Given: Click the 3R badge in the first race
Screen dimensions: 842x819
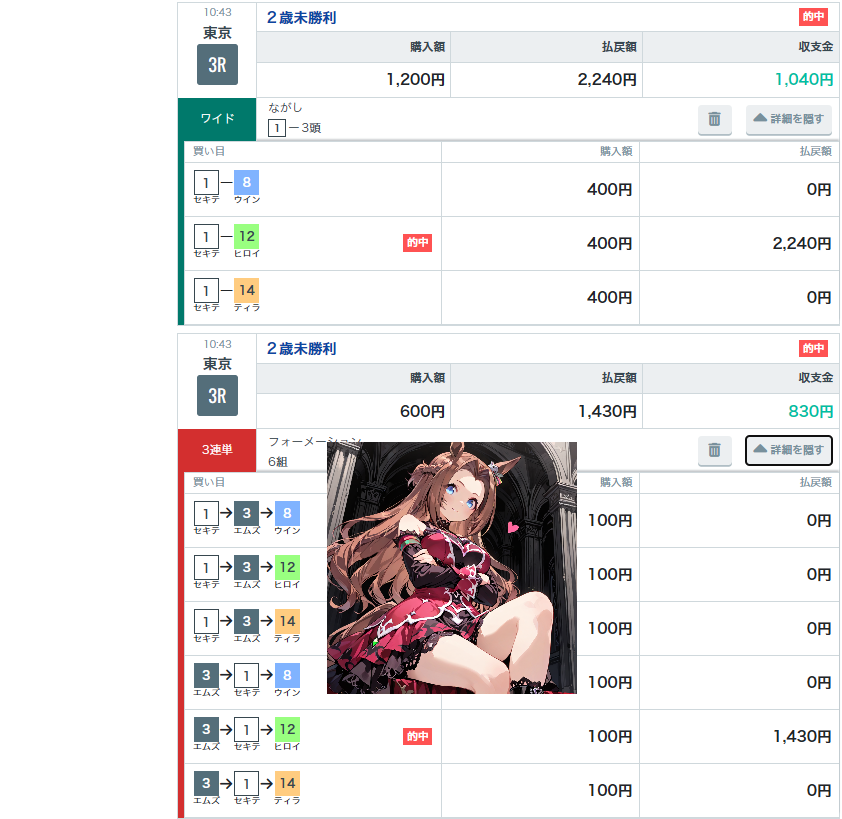Looking at the screenshot, I should tap(217, 65).
